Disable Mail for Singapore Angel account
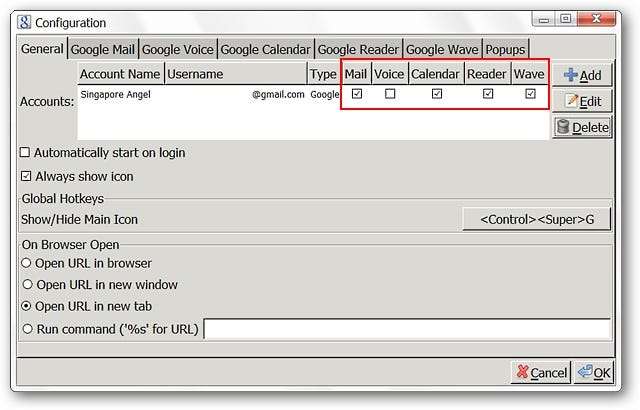640x410 pixels. click(357, 94)
